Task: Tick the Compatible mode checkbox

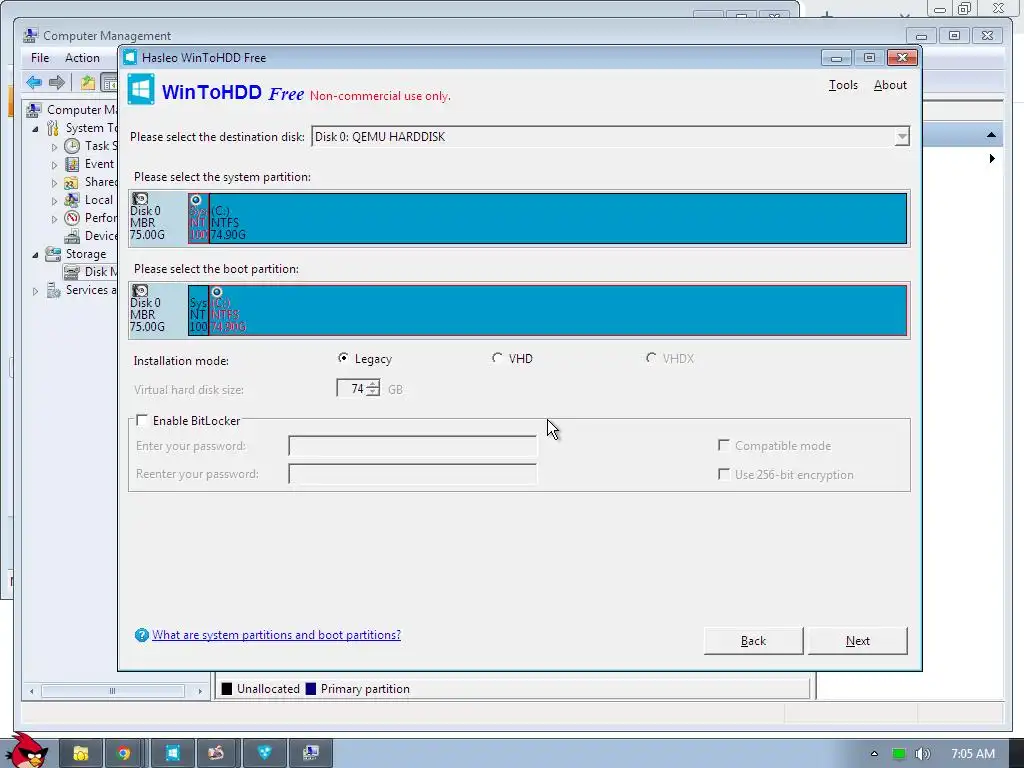Action: pyautogui.click(x=724, y=445)
